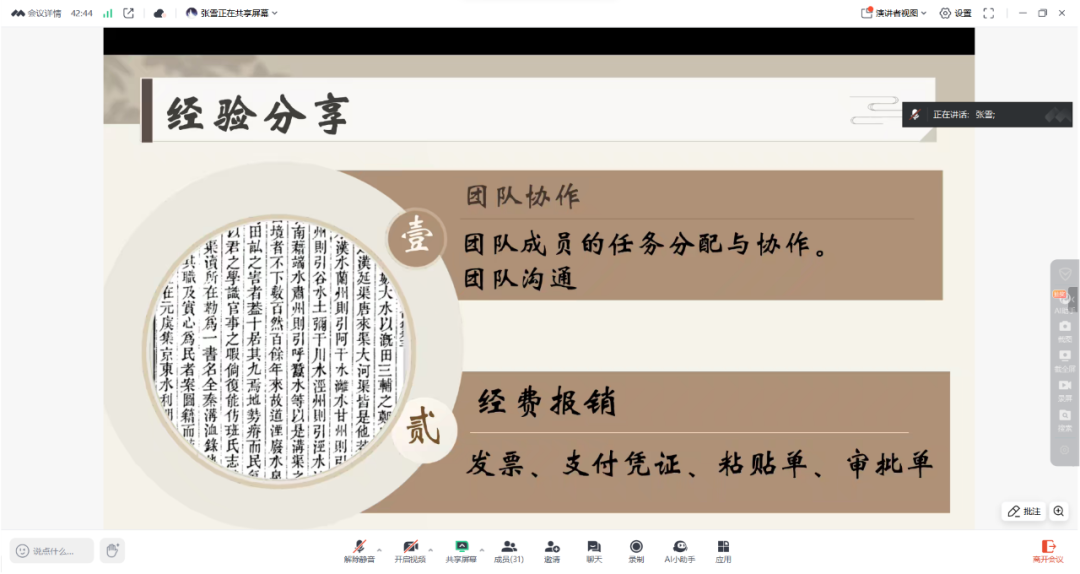Open the 批注 annotation tool
Viewport: 1080px width, 574px height.
click(x=1024, y=511)
